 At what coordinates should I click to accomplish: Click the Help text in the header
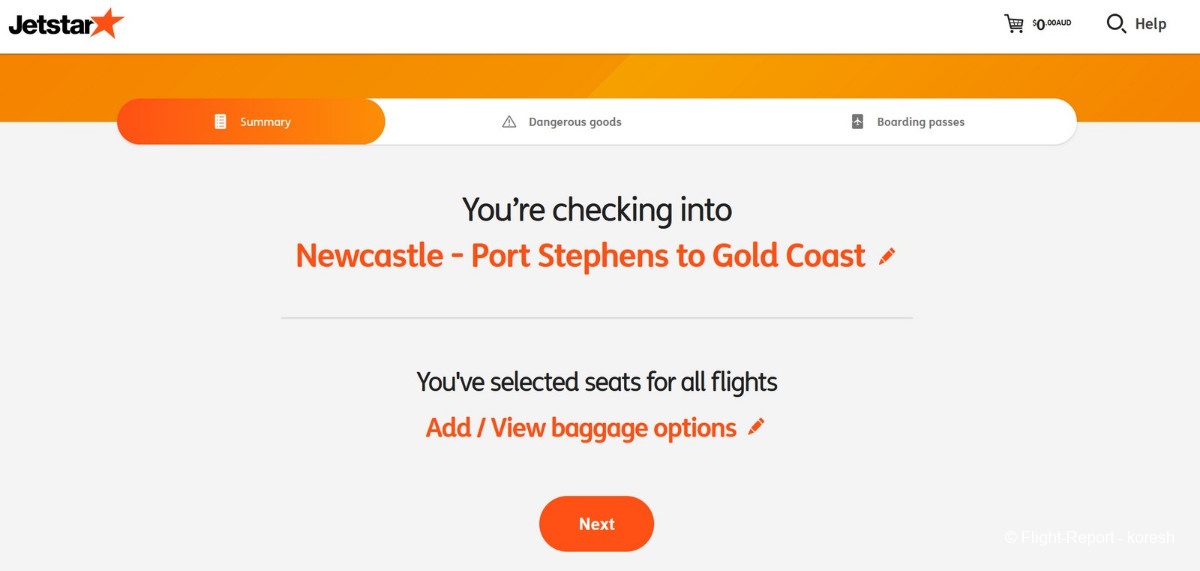tap(1150, 24)
